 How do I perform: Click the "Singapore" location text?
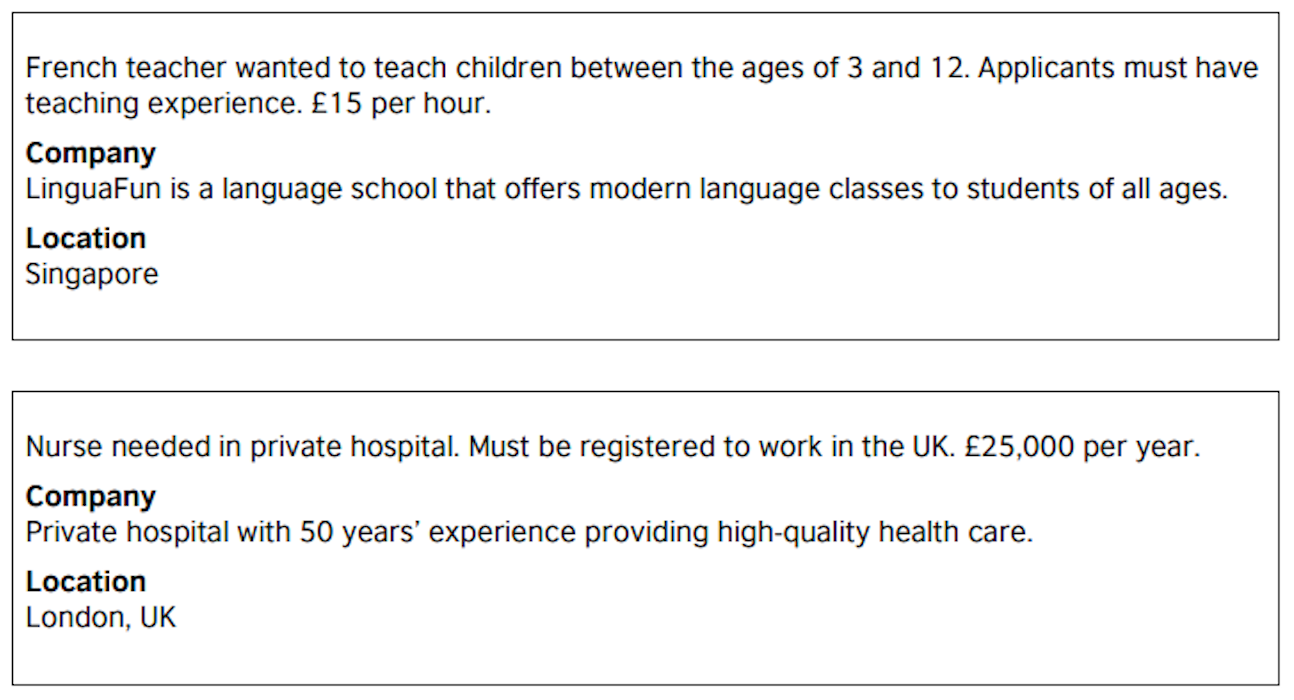click(x=92, y=274)
